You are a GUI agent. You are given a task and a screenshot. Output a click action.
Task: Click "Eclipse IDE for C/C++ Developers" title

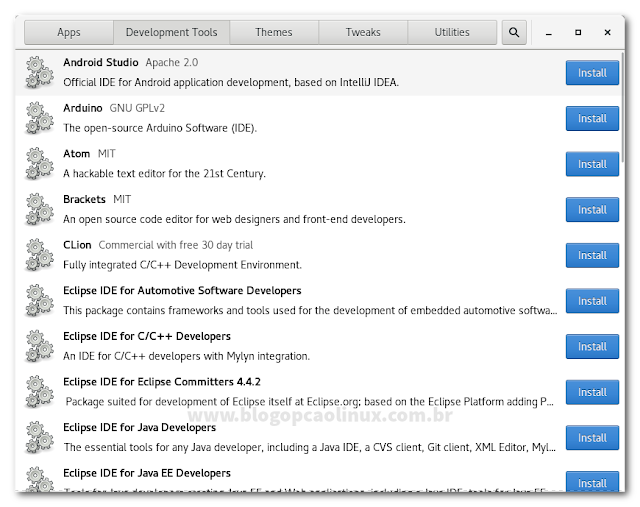147,336
